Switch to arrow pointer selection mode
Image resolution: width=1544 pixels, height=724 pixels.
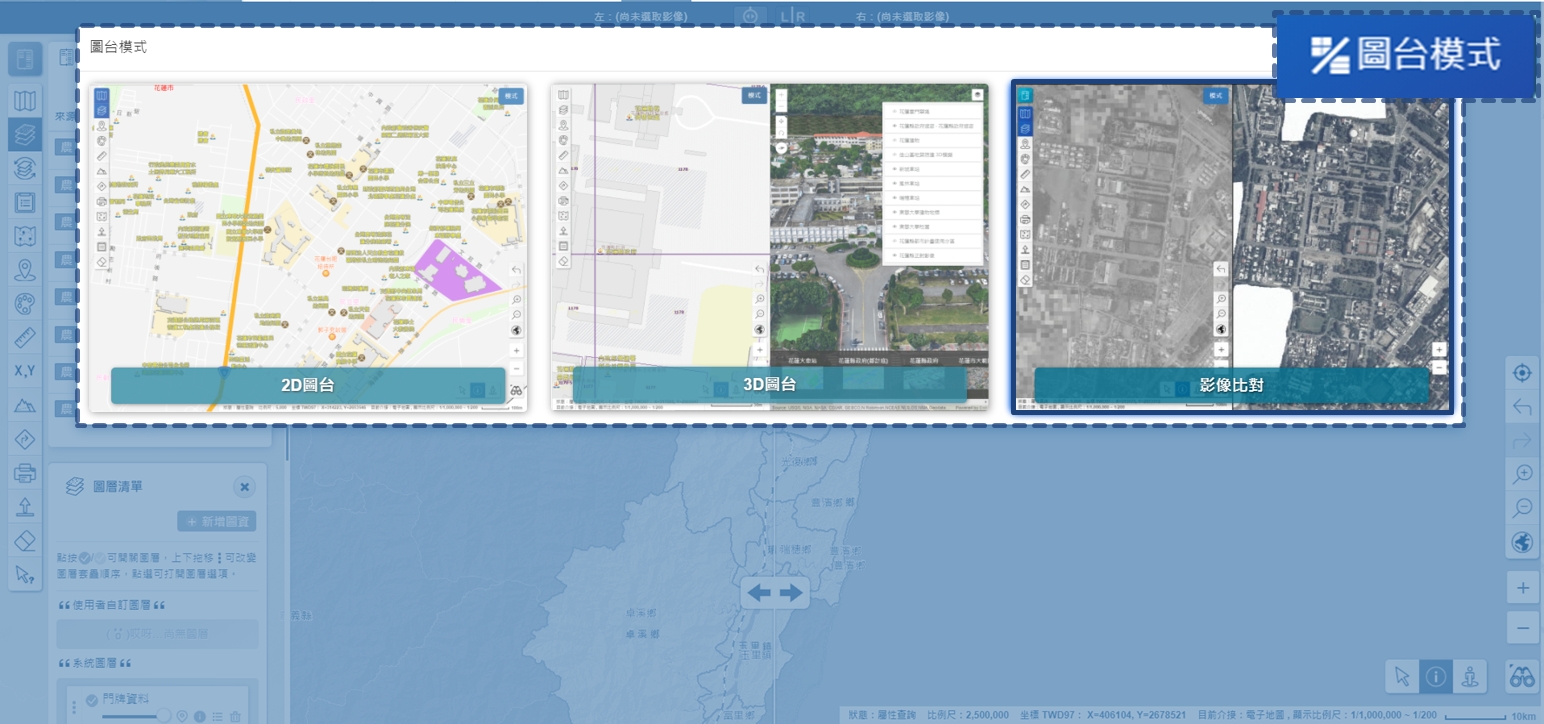click(x=1402, y=677)
